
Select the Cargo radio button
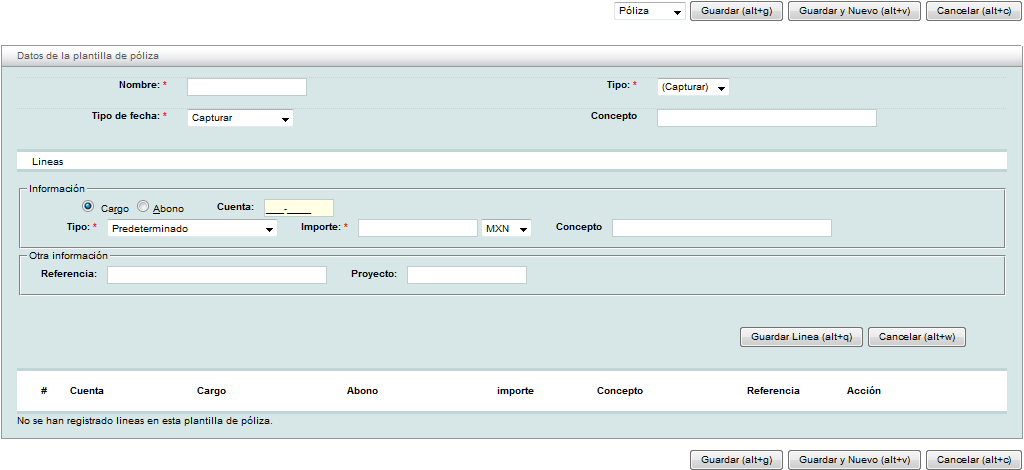coord(88,207)
